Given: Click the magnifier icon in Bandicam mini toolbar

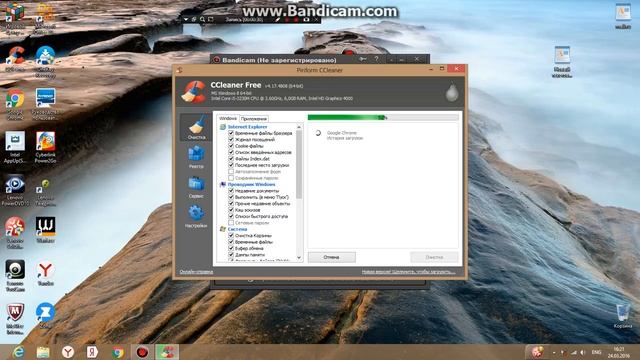Looking at the screenshot, I should pyautogui.click(x=202, y=19).
